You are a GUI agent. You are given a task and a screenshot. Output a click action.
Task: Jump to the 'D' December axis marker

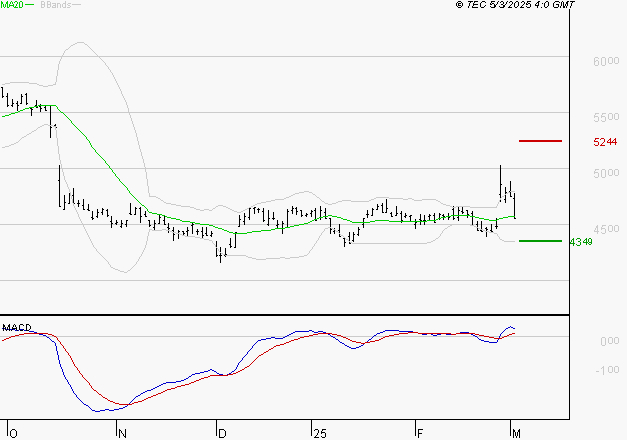coord(220,433)
